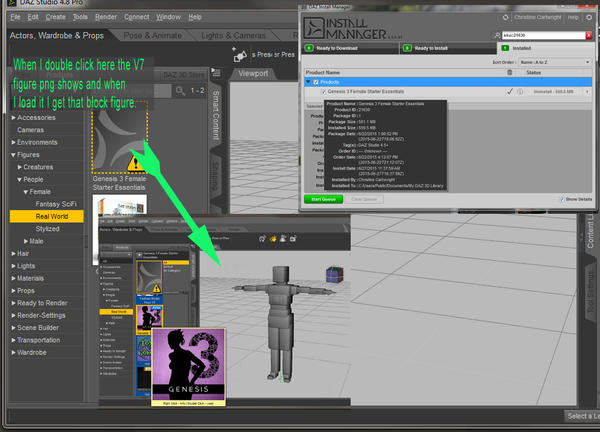Screen dimensions: 600x432
Task: Open the Connect menu
Action: coord(137,17)
